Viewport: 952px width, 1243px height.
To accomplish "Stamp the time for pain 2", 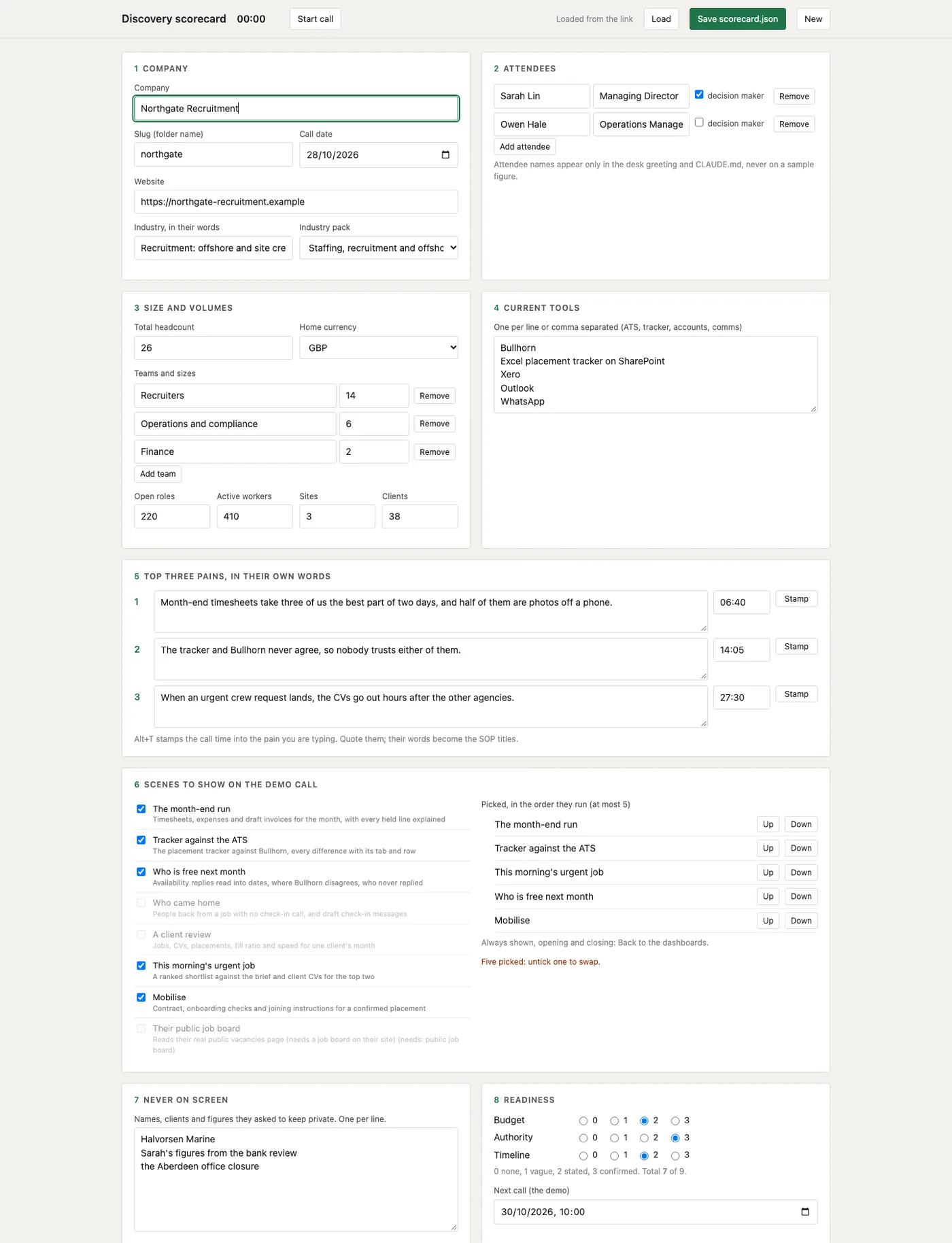I will [x=796, y=647].
